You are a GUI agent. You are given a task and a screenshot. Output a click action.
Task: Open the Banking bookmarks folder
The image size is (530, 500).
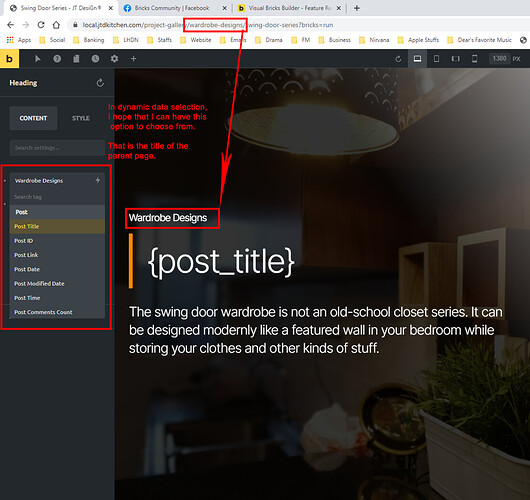[90, 40]
